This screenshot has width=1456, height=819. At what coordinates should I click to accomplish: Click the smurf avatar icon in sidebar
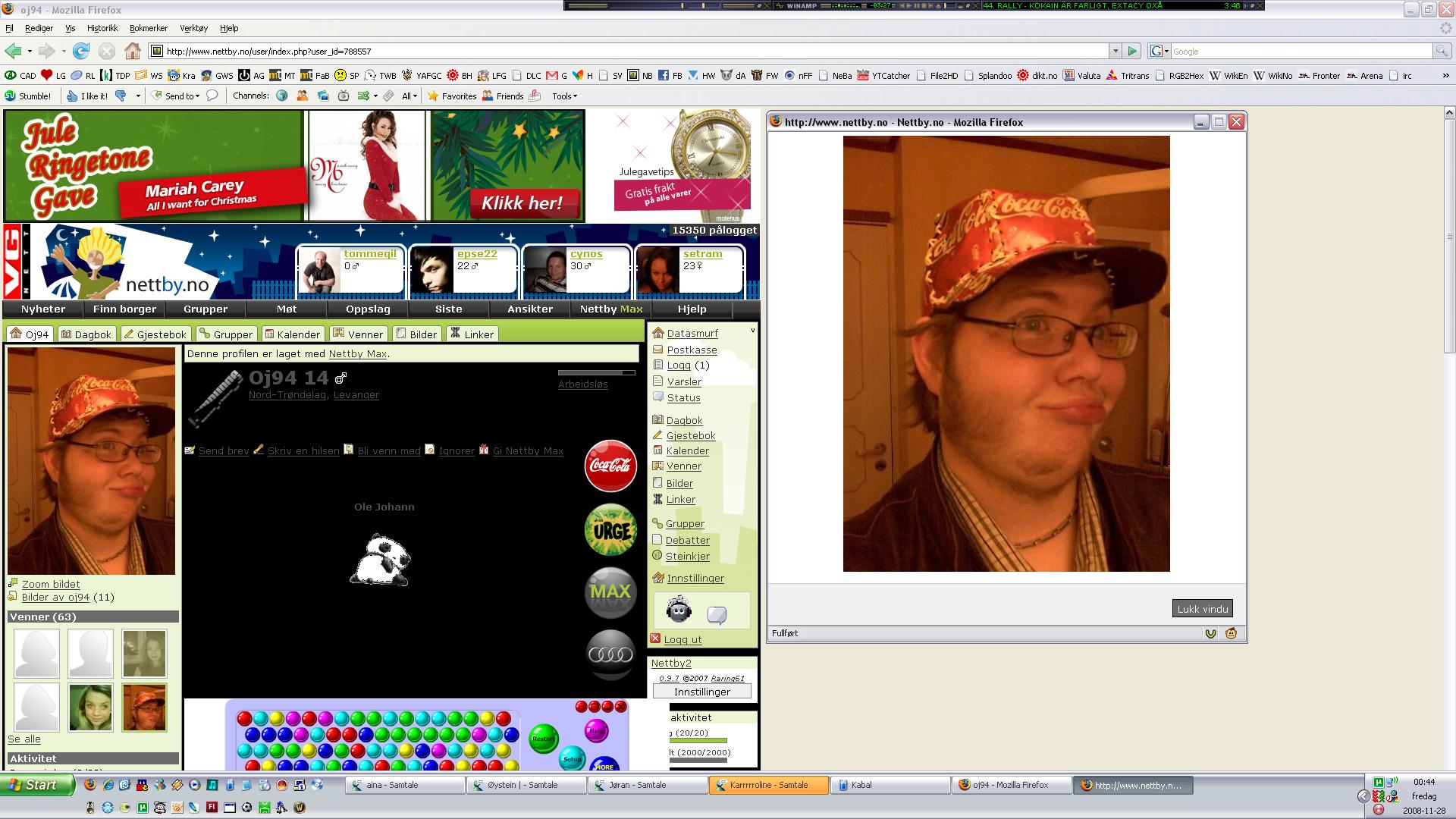(679, 610)
